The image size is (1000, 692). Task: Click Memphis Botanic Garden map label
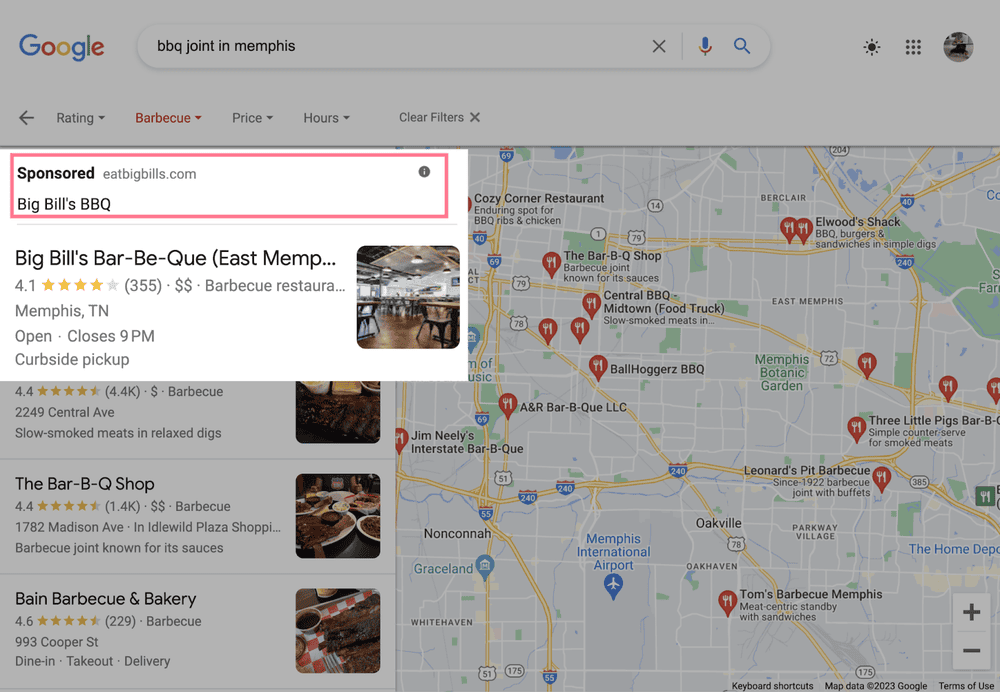coord(782,372)
